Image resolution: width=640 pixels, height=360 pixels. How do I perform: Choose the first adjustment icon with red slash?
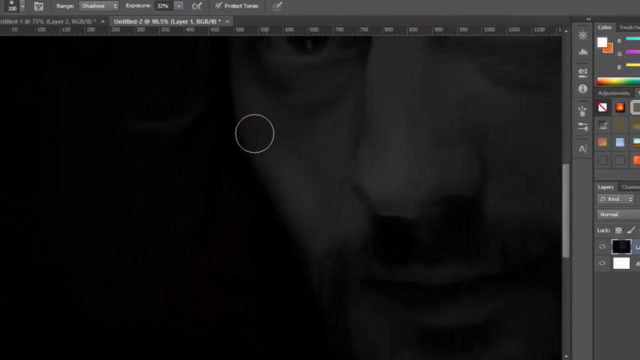click(603, 107)
